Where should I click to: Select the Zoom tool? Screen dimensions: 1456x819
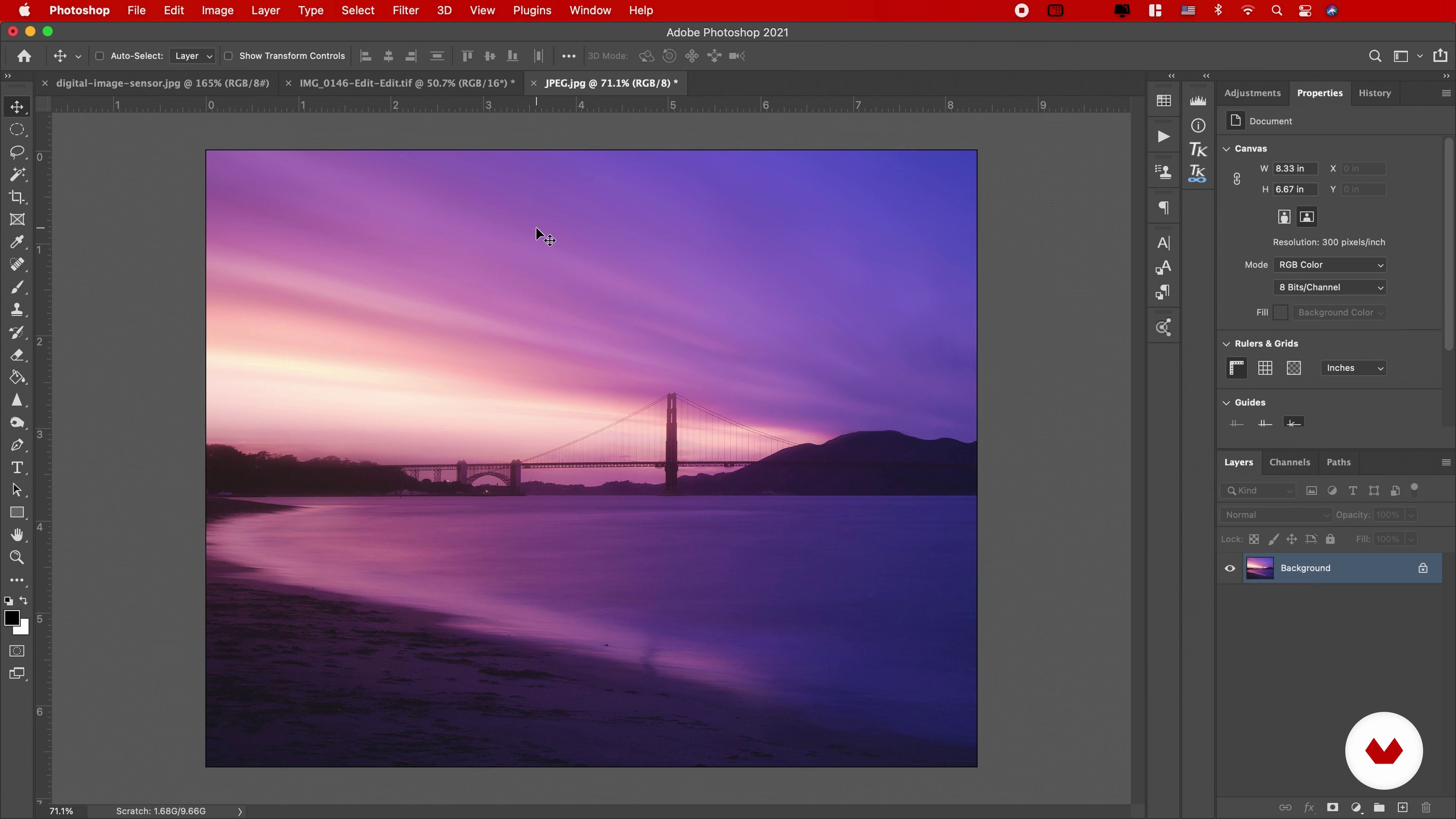pyautogui.click(x=17, y=558)
